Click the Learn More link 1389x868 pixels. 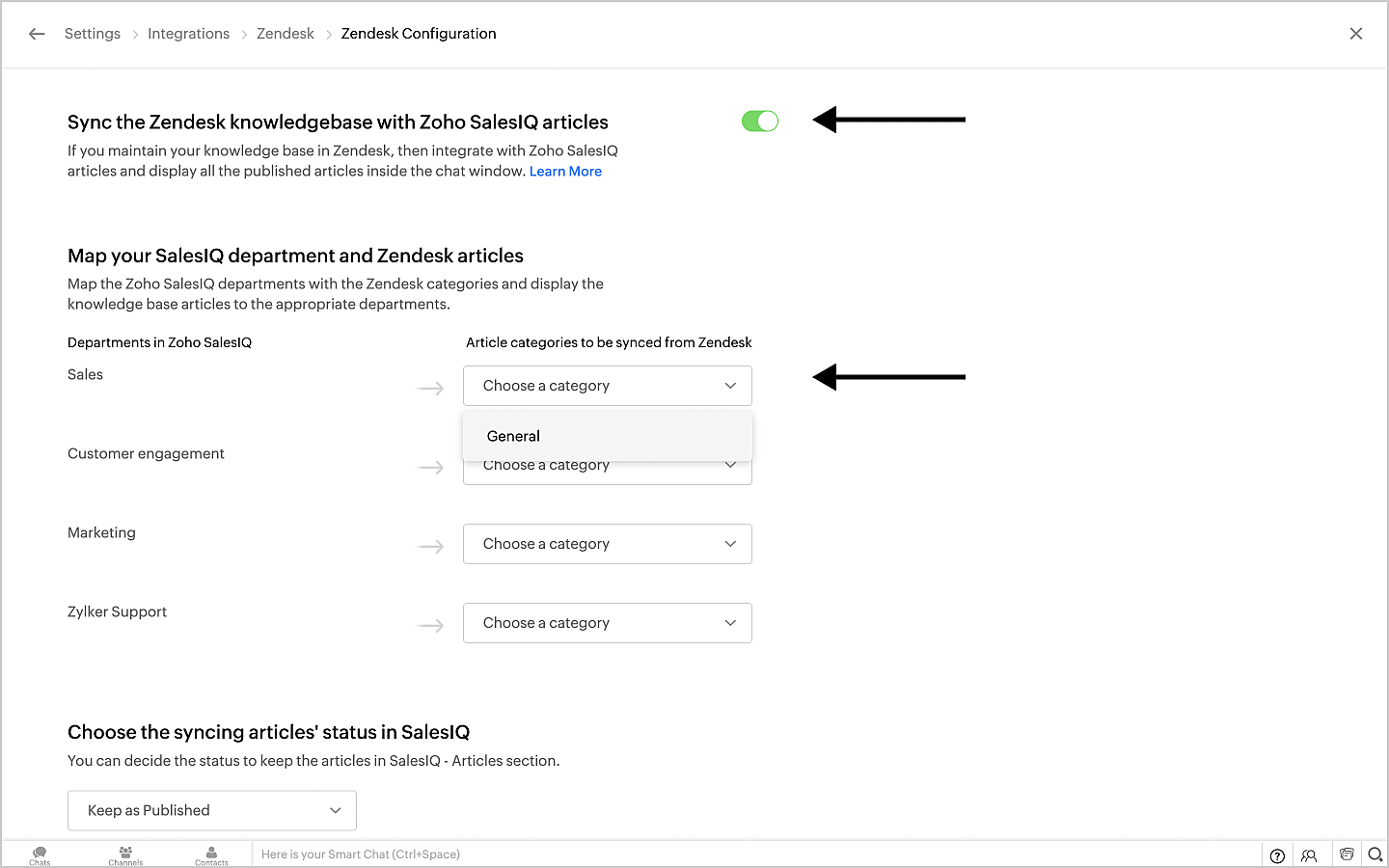click(x=565, y=172)
